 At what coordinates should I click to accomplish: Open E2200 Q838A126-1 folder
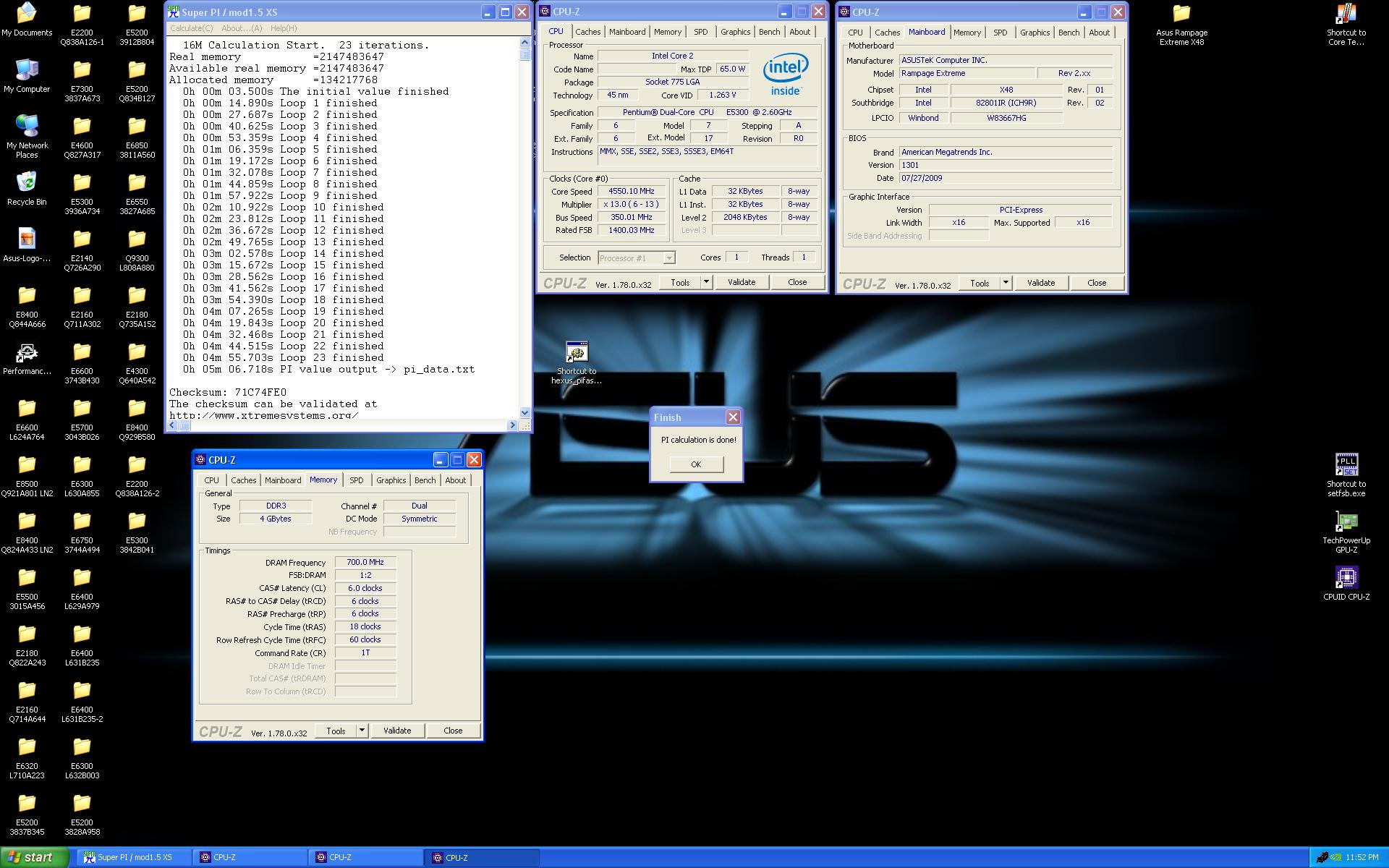click(82, 24)
